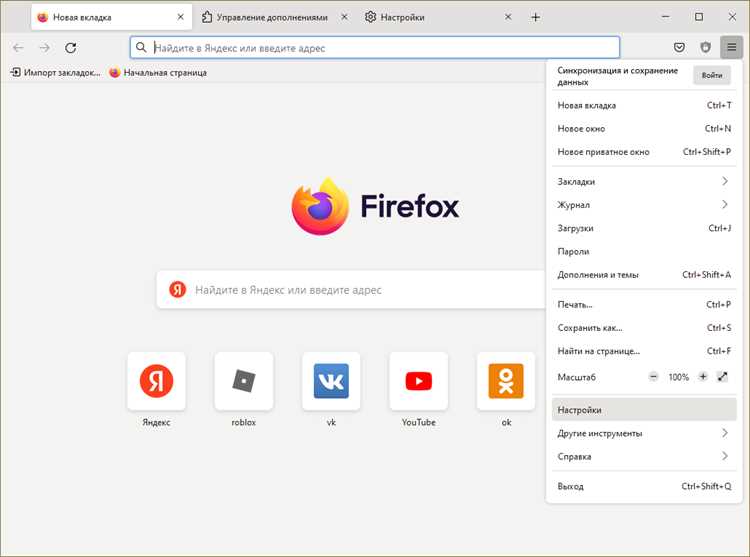Select Новое окно menu item
Screen dimensions: 750x557
644,129
